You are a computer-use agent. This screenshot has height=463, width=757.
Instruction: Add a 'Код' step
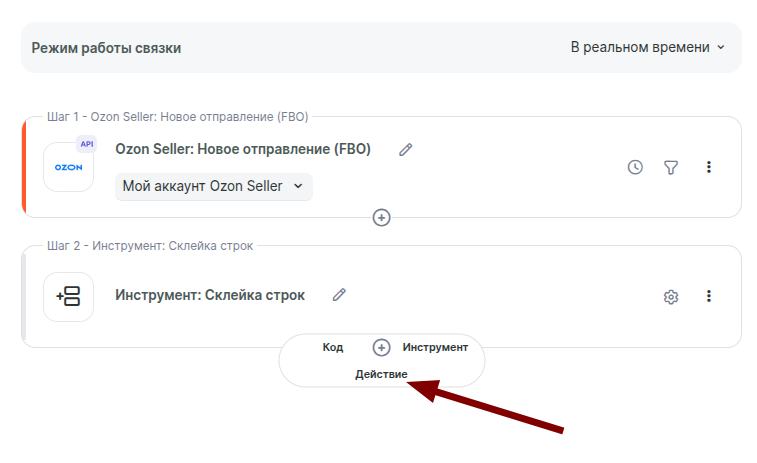[333, 347]
